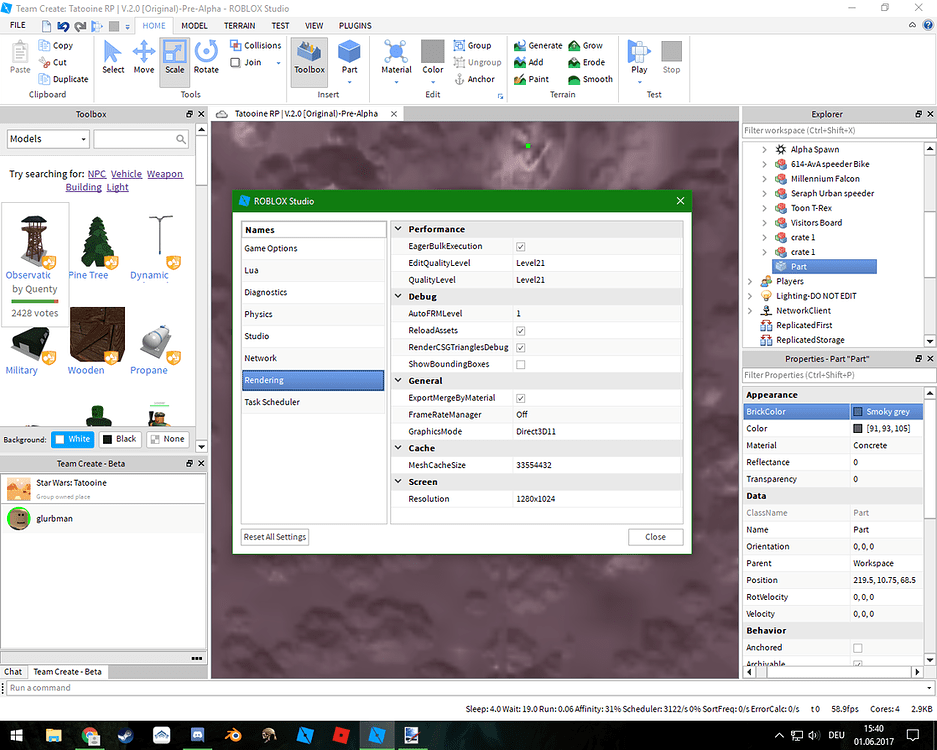Toggle the Join checkbox
The height and width of the screenshot is (750, 937).
[235, 62]
